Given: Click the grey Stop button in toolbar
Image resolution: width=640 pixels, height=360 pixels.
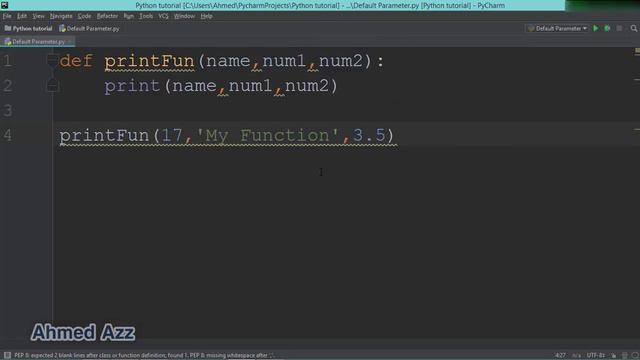Looking at the screenshot, I should 619,28.
